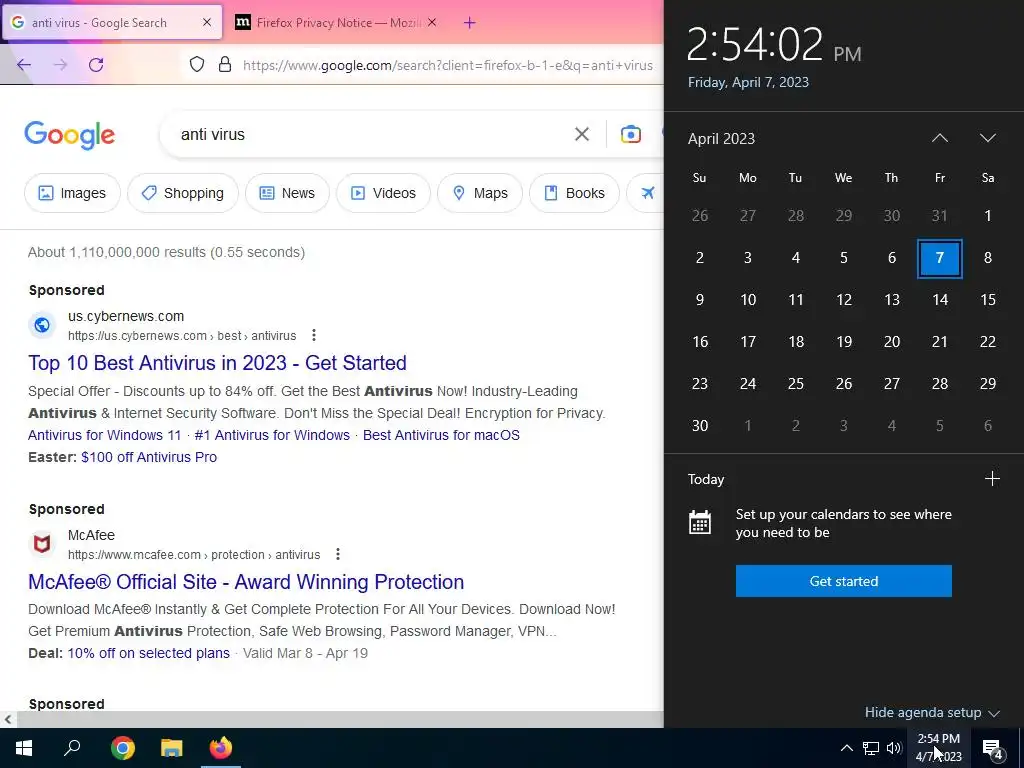The width and height of the screenshot is (1024, 768).
Task: Go back using Firefox back arrow
Action: [x=24, y=64]
